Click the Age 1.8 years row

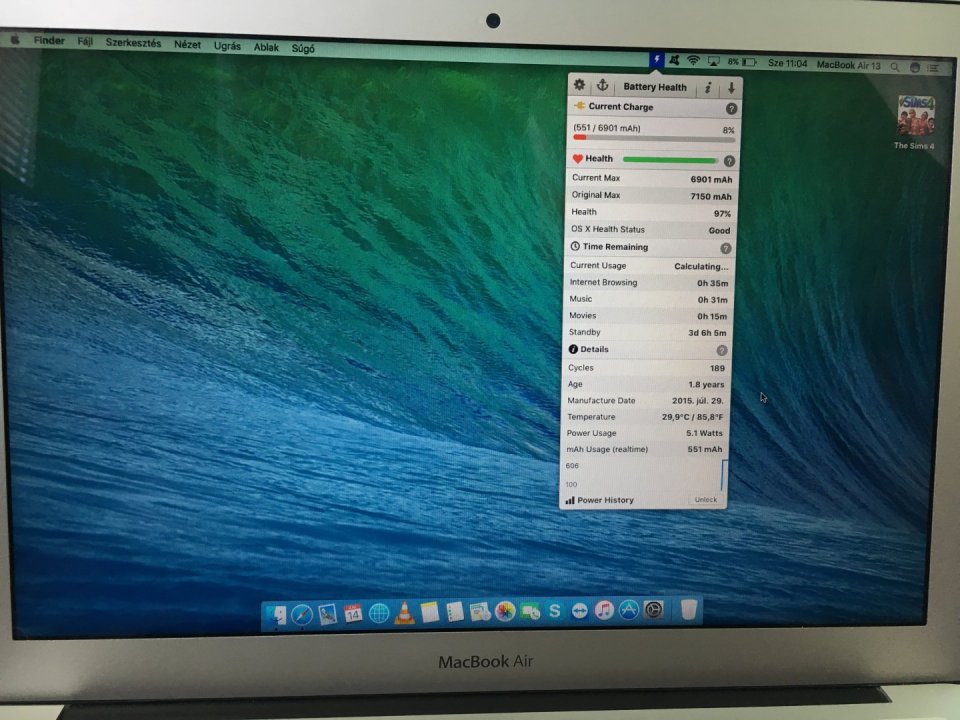point(645,384)
